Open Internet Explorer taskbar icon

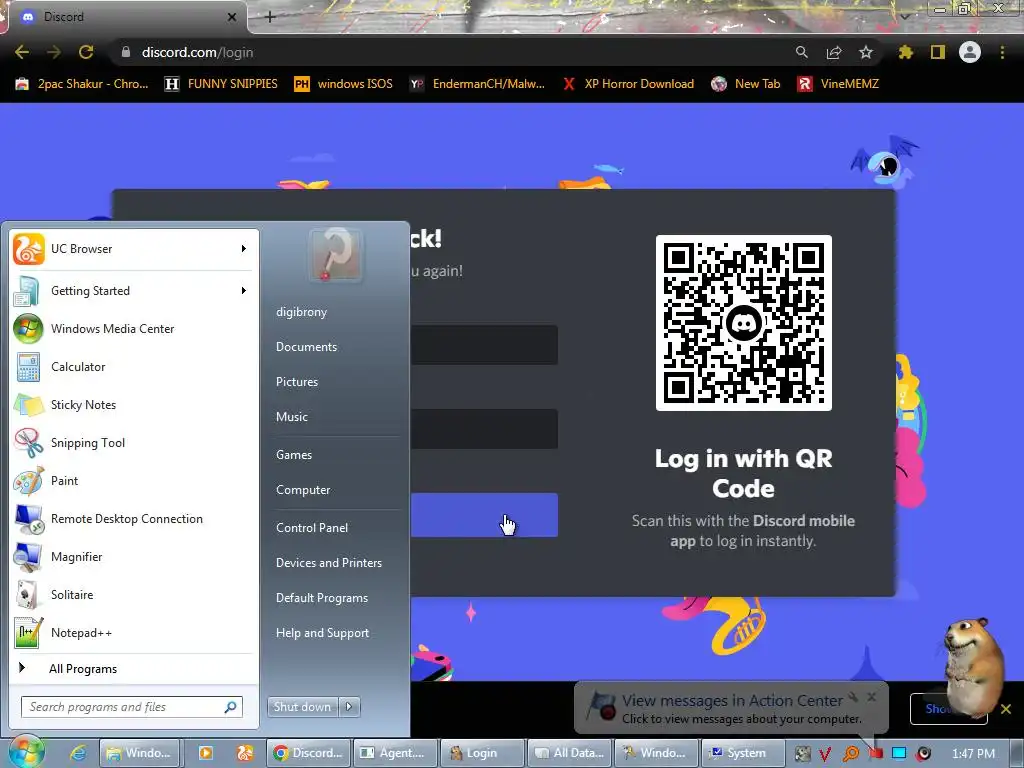[x=78, y=753]
